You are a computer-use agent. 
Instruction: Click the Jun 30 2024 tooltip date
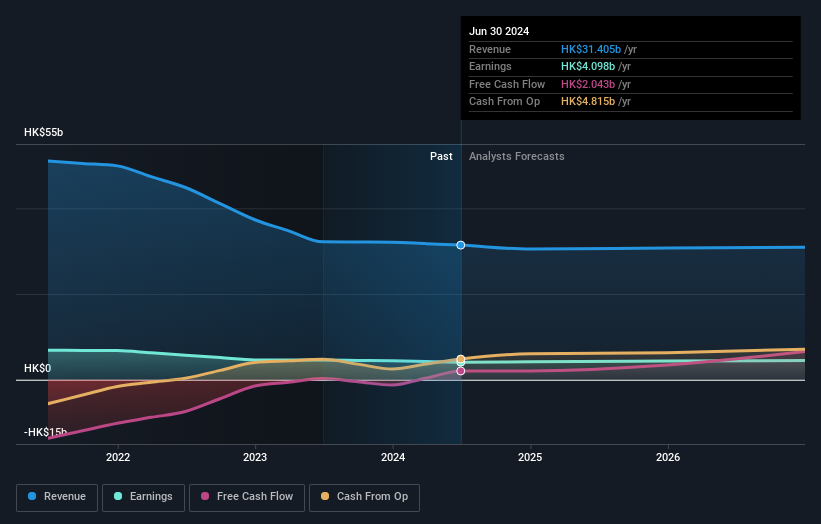pos(499,31)
